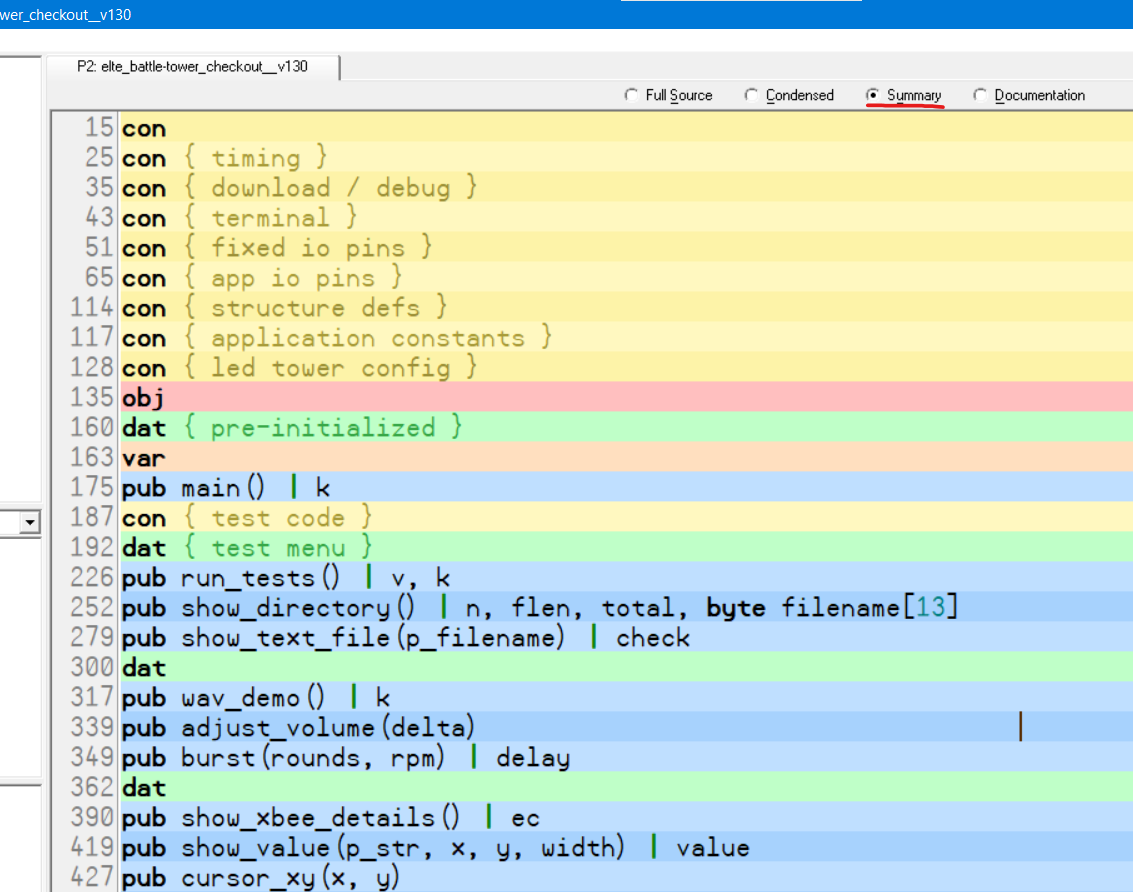Click the 'pub adjust_volume(delta)' line
The height and width of the screenshot is (892, 1133).
pos(627,728)
